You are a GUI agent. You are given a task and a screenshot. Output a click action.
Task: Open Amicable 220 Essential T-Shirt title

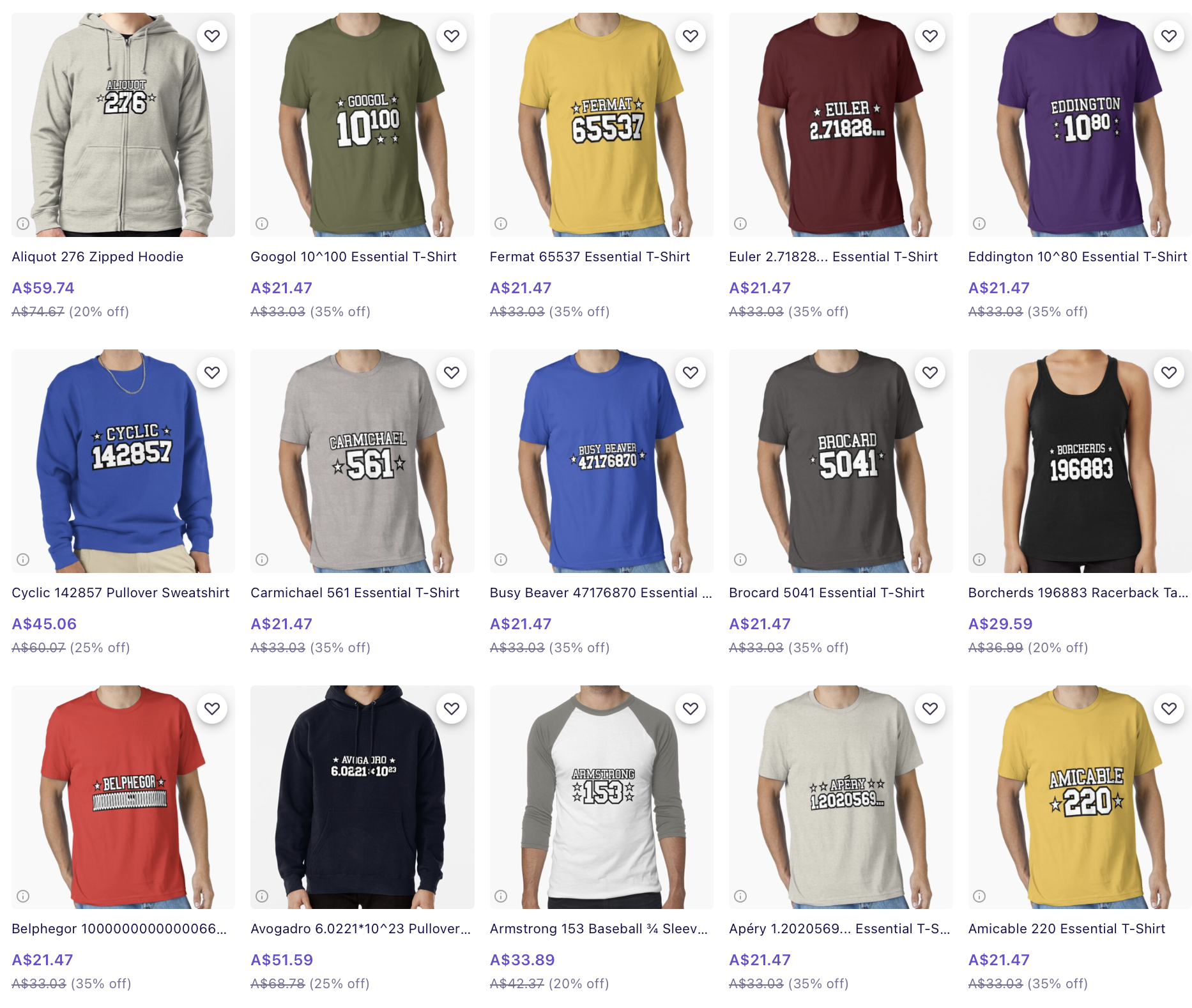pyautogui.click(x=1067, y=929)
